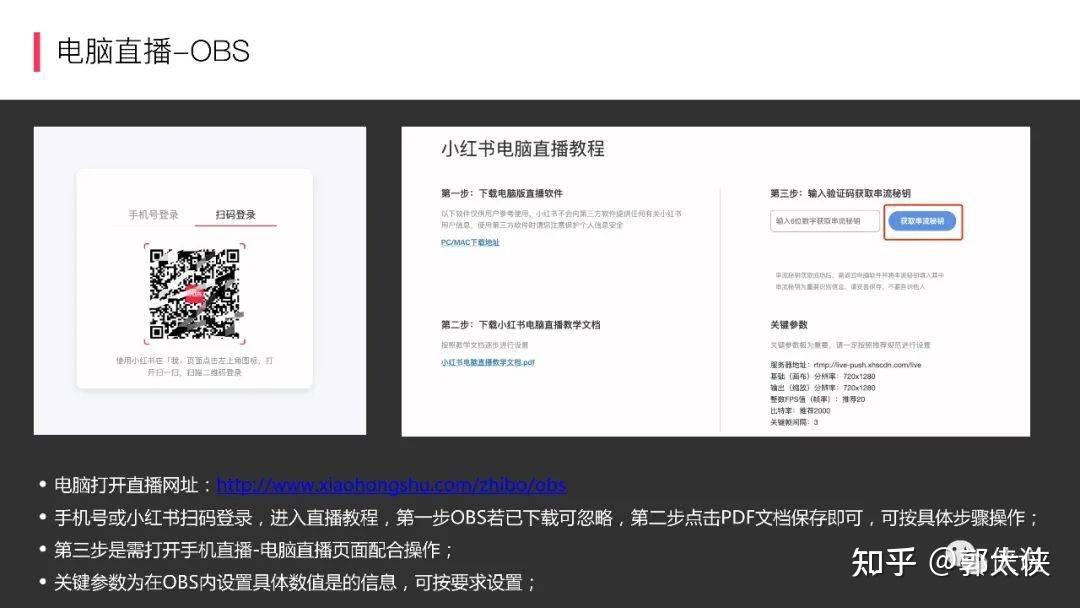The width and height of the screenshot is (1080, 608).
Task: Switch to 手机号登录 tab
Action: (154, 215)
